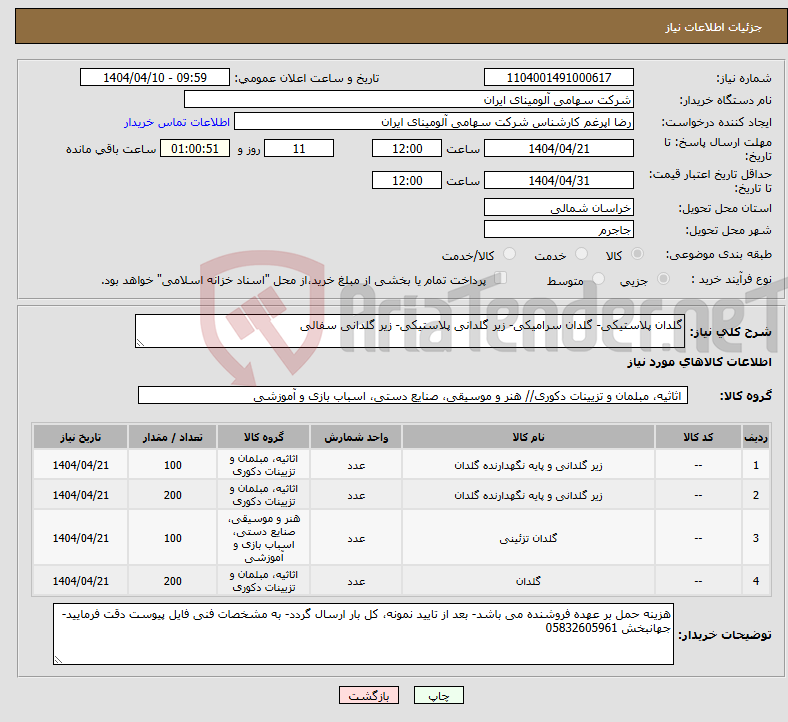Click the چاپ print button

click(439, 695)
